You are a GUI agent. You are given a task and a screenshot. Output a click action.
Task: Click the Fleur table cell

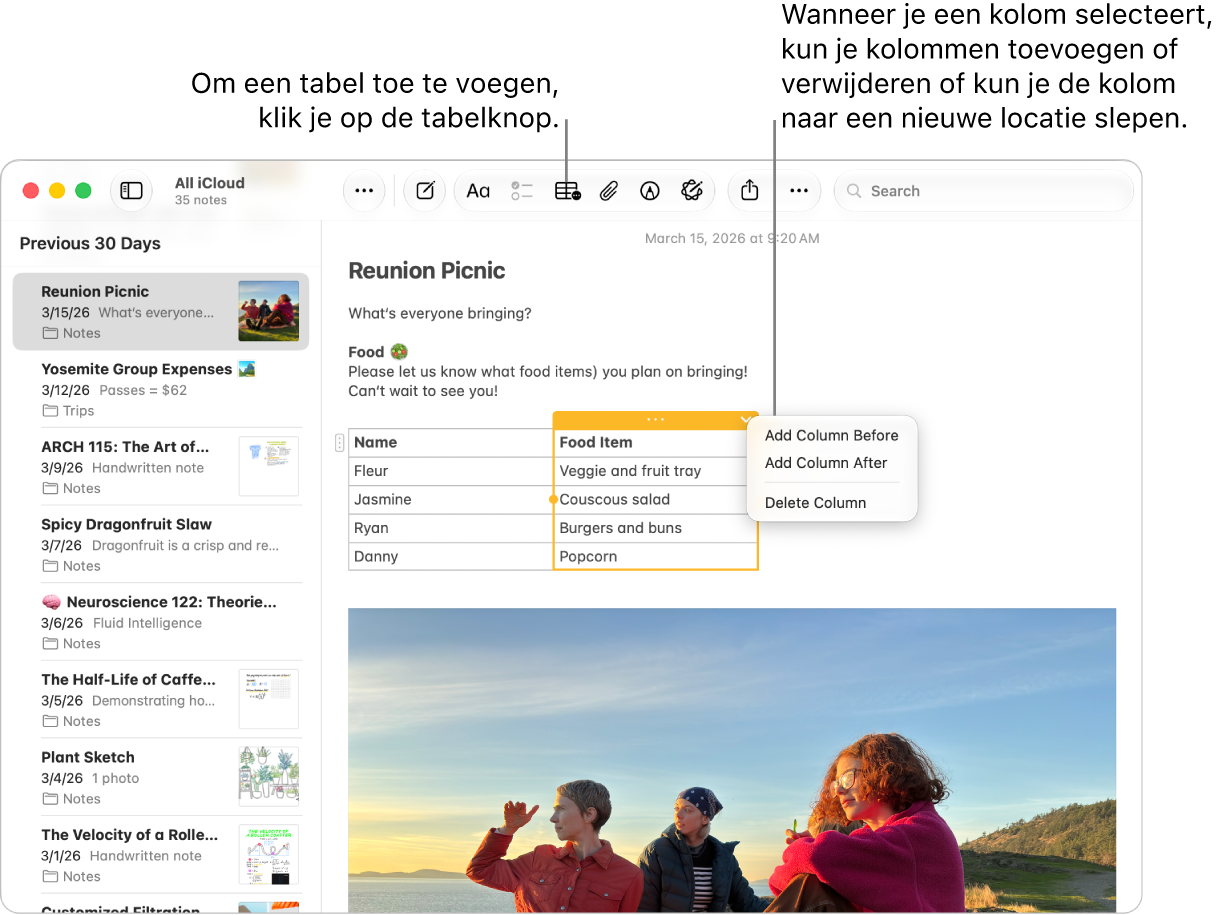[x=451, y=471]
